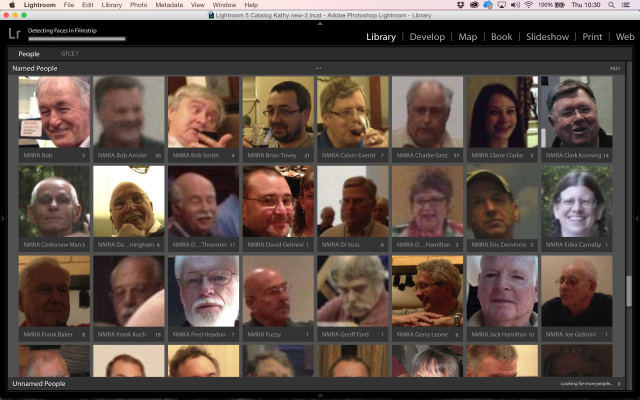Click the grid vertical scrollbar thumb
Viewport: 640px width, 400px height.
(x=629, y=291)
